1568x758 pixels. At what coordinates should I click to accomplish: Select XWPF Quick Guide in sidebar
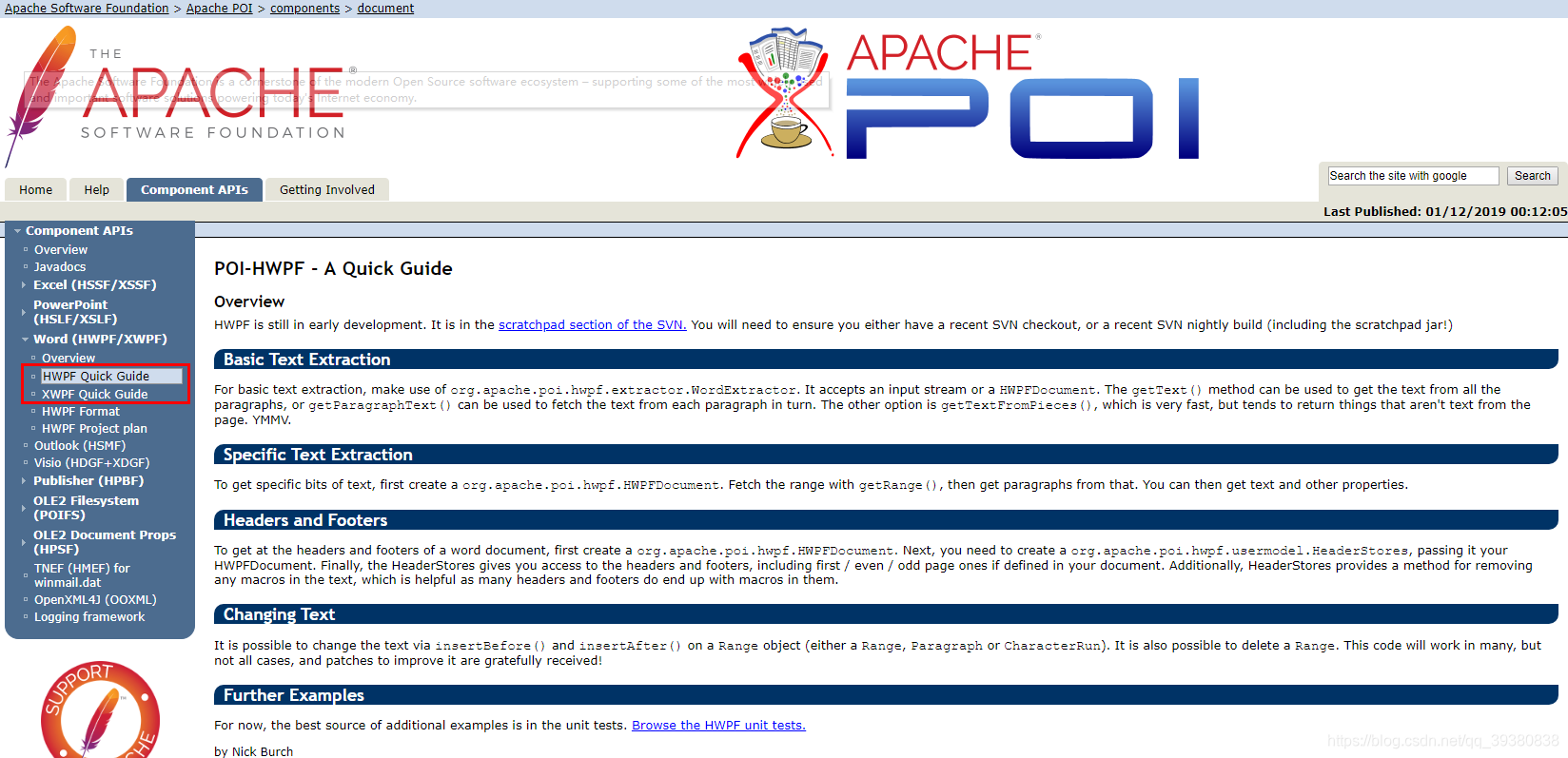[95, 394]
